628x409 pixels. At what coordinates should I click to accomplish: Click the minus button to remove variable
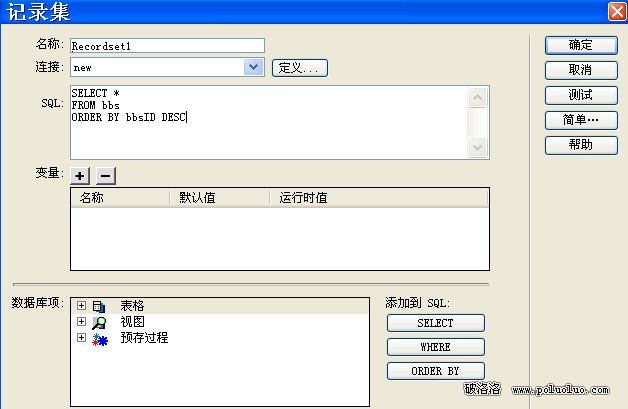105,175
